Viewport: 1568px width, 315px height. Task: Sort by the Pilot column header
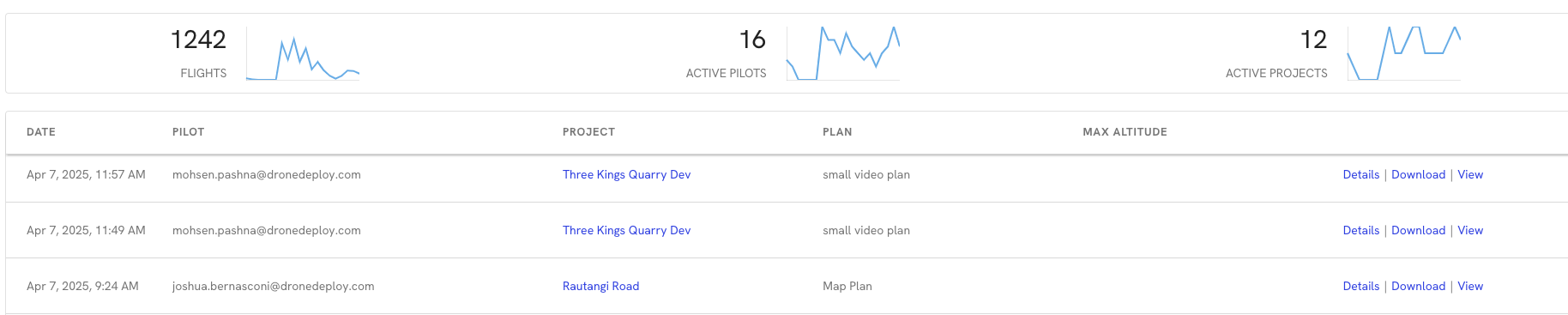pyautogui.click(x=188, y=132)
